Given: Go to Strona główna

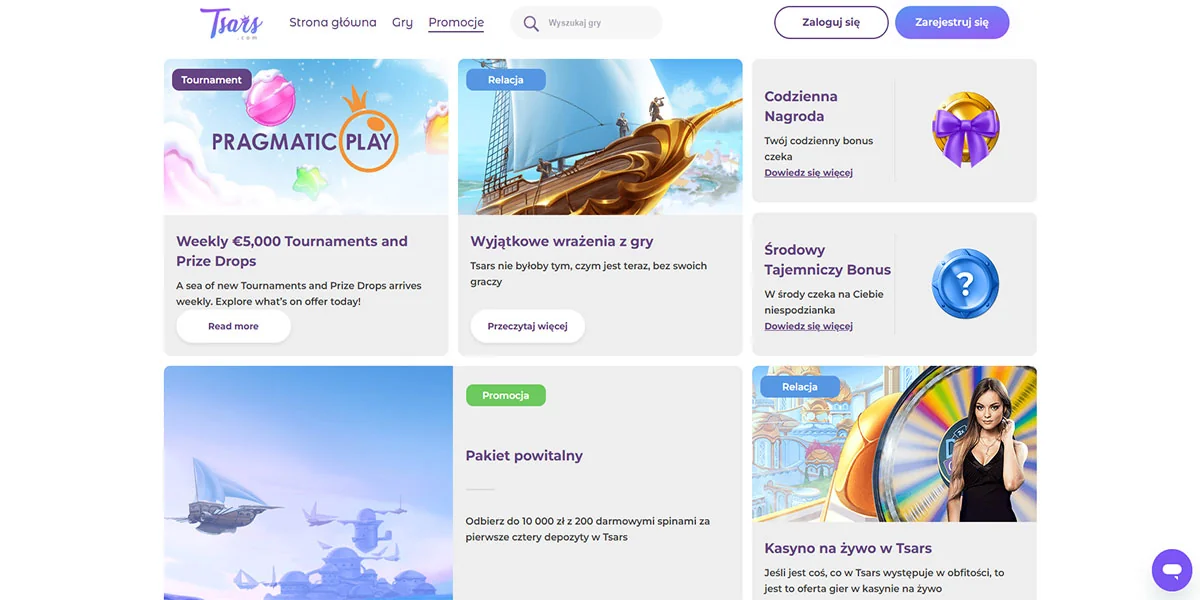Looking at the screenshot, I should click(333, 22).
